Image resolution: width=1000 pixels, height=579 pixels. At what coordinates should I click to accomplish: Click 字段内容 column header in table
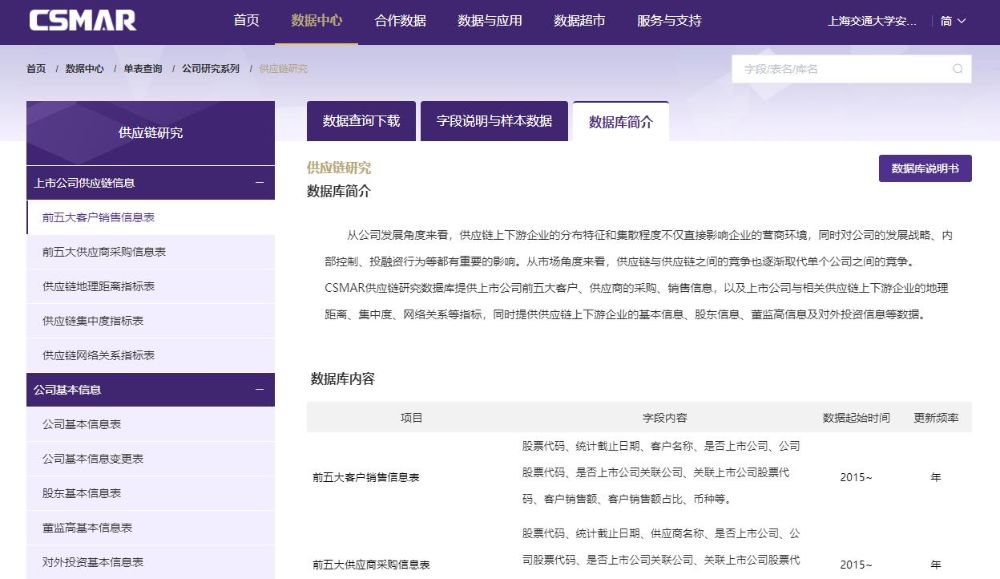pos(665,418)
